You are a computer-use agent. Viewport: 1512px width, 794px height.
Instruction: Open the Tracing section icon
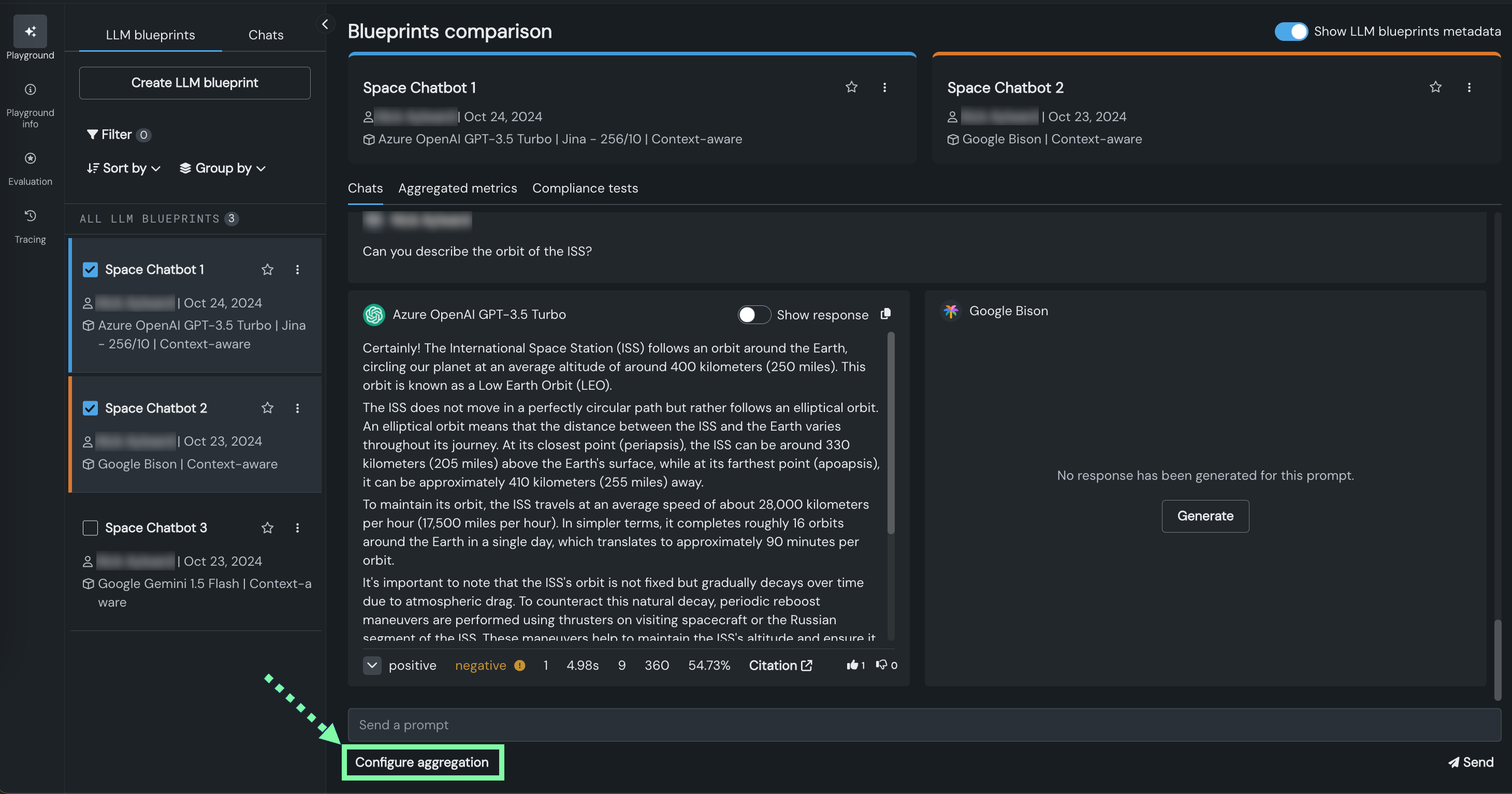click(x=30, y=216)
